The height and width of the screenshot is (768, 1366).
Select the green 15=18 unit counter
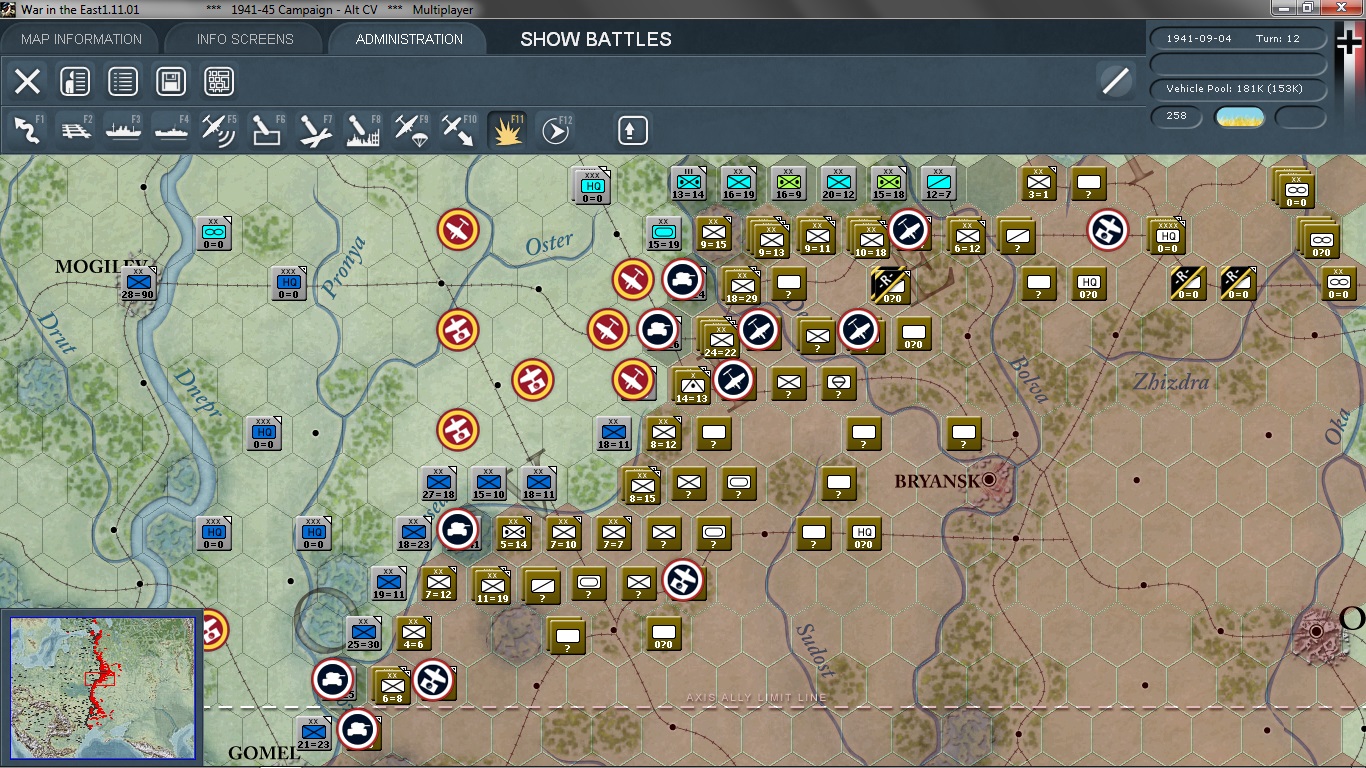888,184
